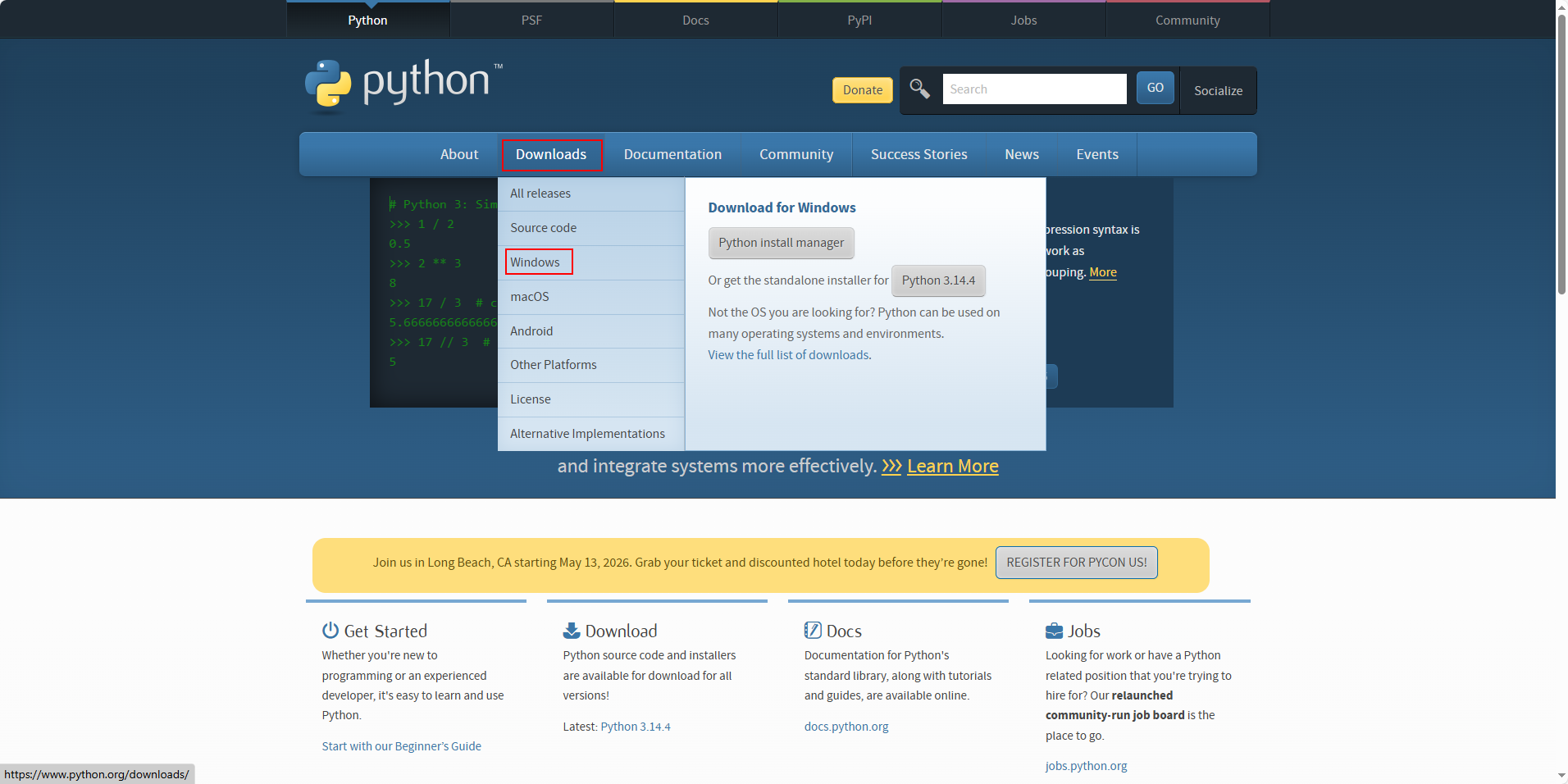This screenshot has width=1568, height=784.
Task: Click the briefcase icon beside Jobs
Action: pos(1054,630)
